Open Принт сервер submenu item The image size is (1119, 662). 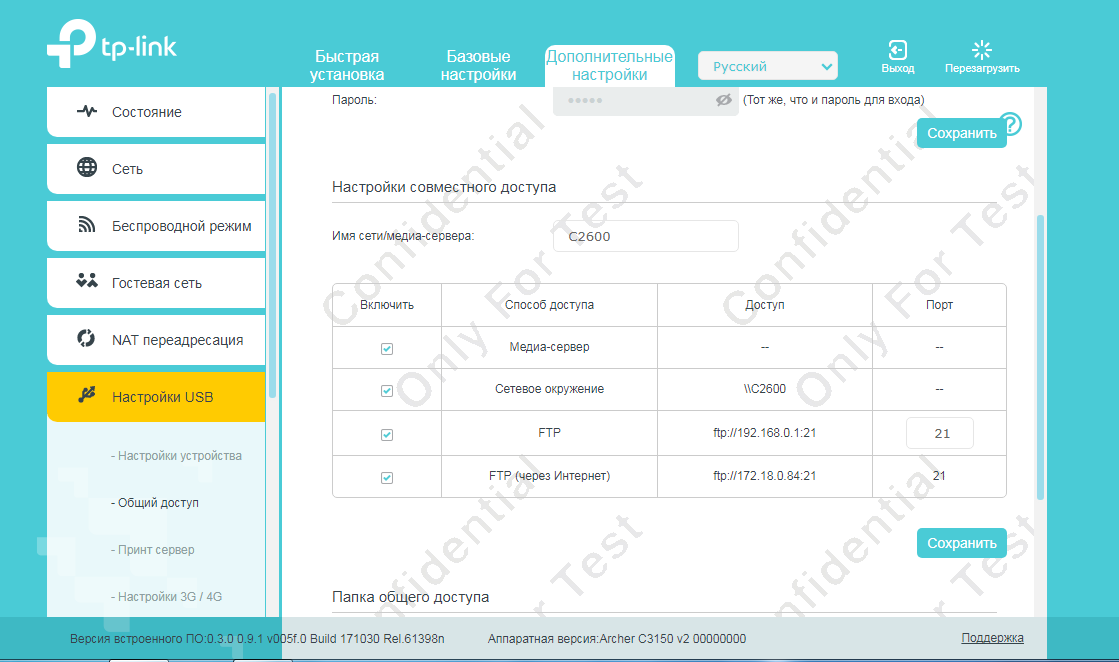click(156, 550)
